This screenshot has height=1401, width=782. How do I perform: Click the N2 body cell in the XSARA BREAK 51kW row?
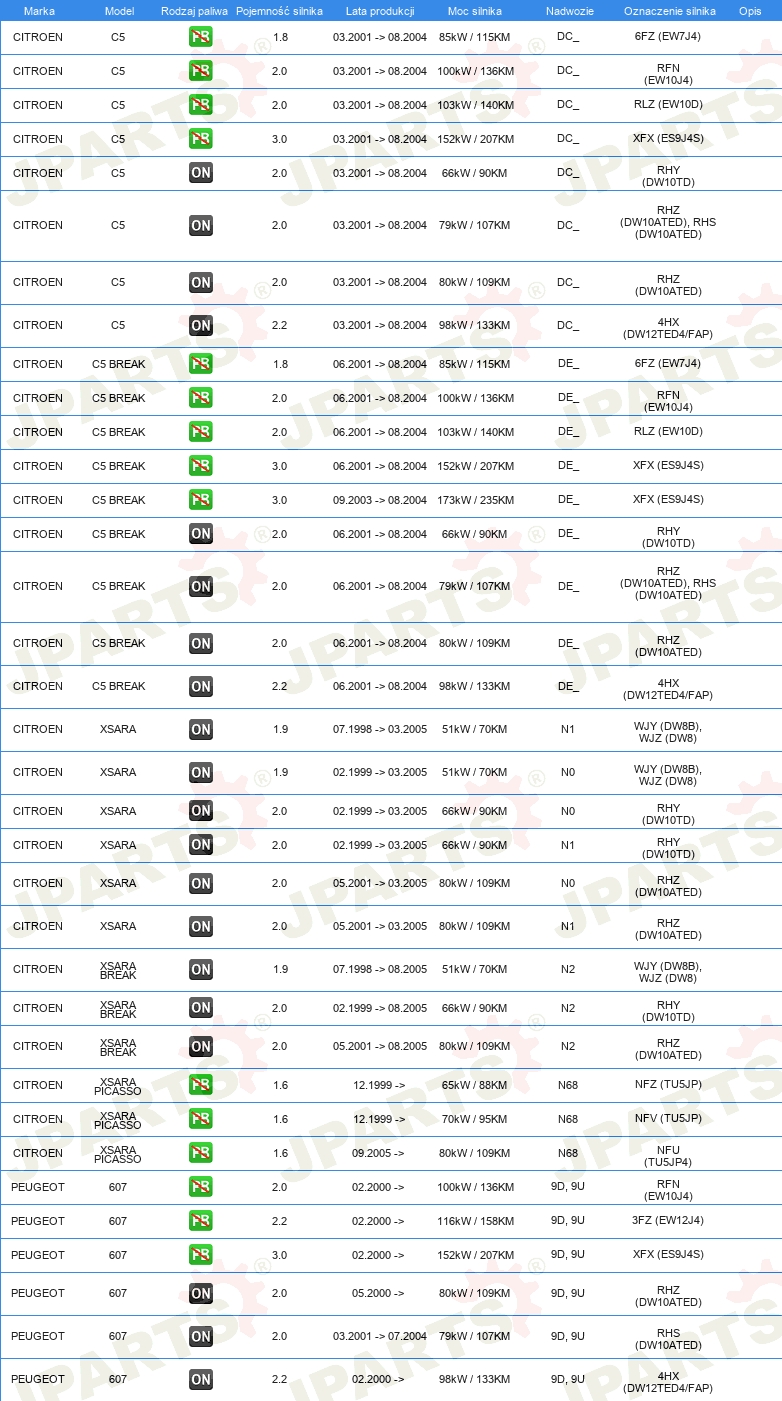568,970
